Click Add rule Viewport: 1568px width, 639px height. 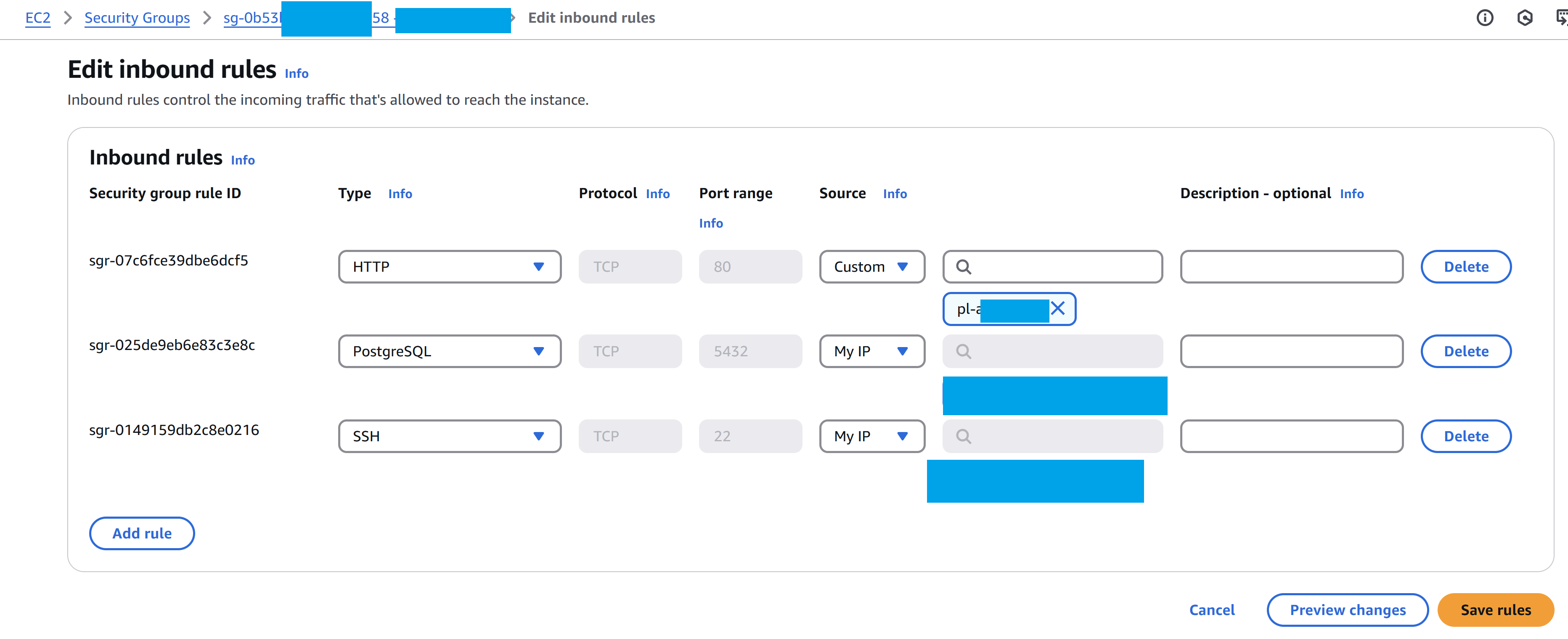[141, 533]
